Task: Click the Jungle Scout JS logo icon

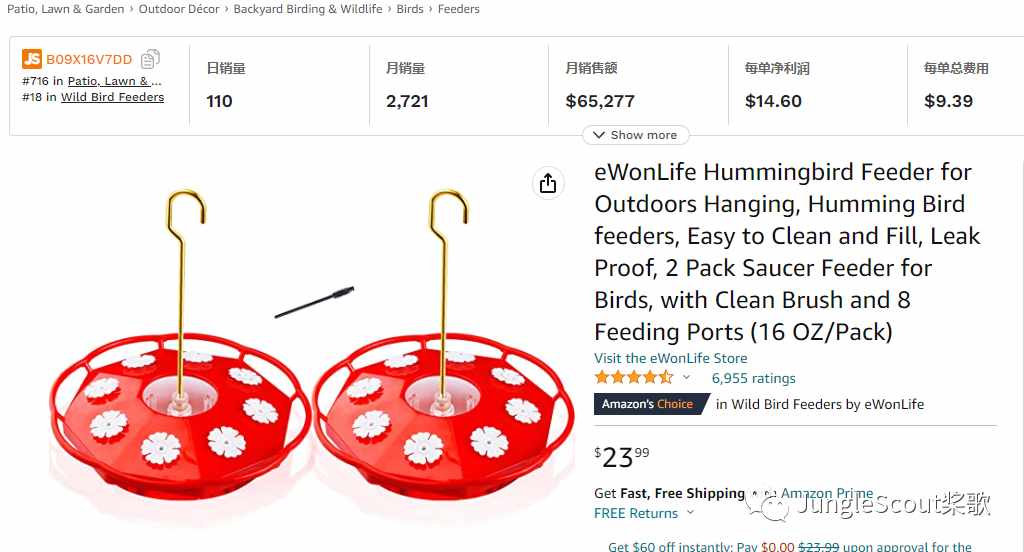Action: pos(31,59)
